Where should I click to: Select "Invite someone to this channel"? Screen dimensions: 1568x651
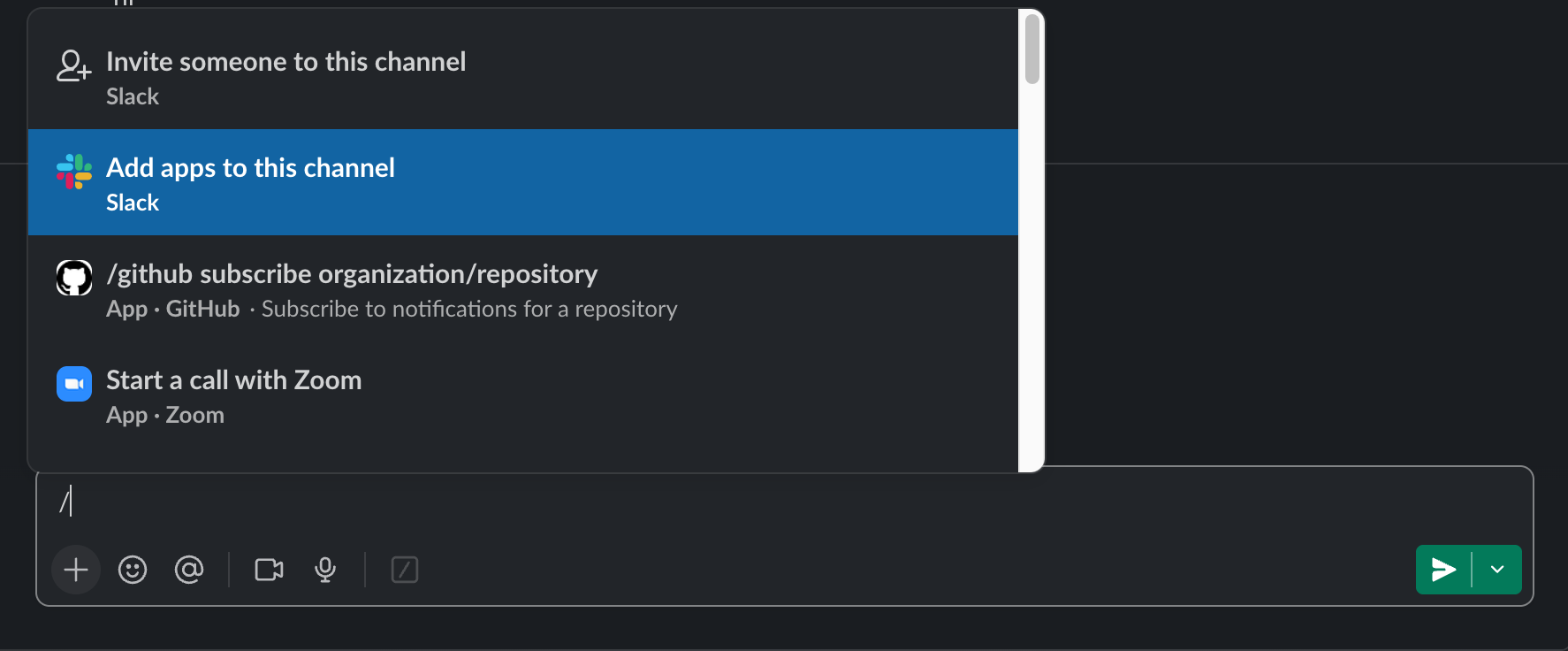286,62
